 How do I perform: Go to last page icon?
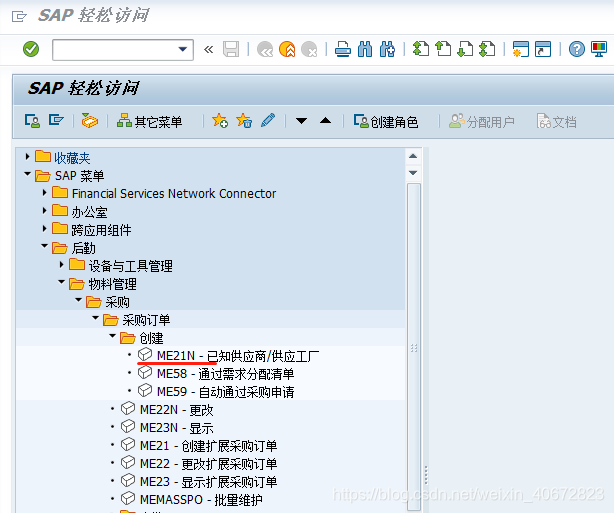click(x=487, y=49)
